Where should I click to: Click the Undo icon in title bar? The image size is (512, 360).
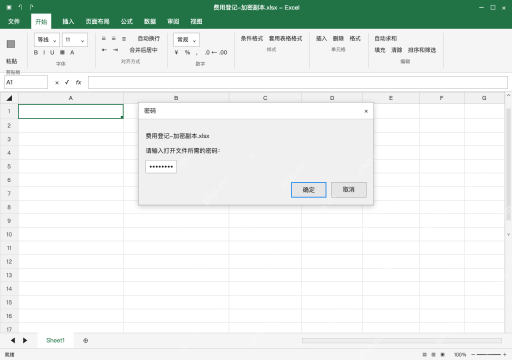point(20,7)
